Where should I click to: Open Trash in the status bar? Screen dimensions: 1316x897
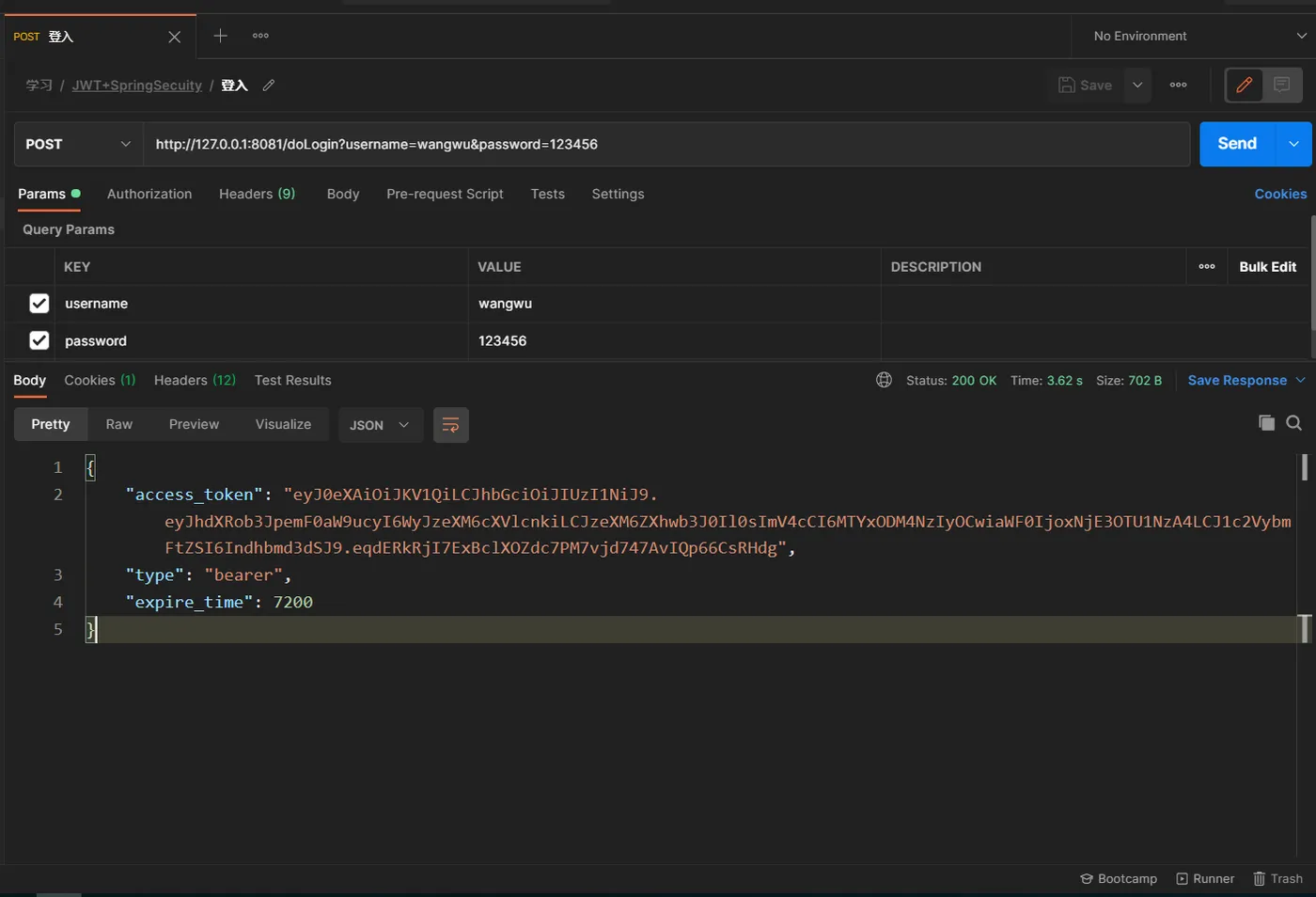tap(1278, 879)
